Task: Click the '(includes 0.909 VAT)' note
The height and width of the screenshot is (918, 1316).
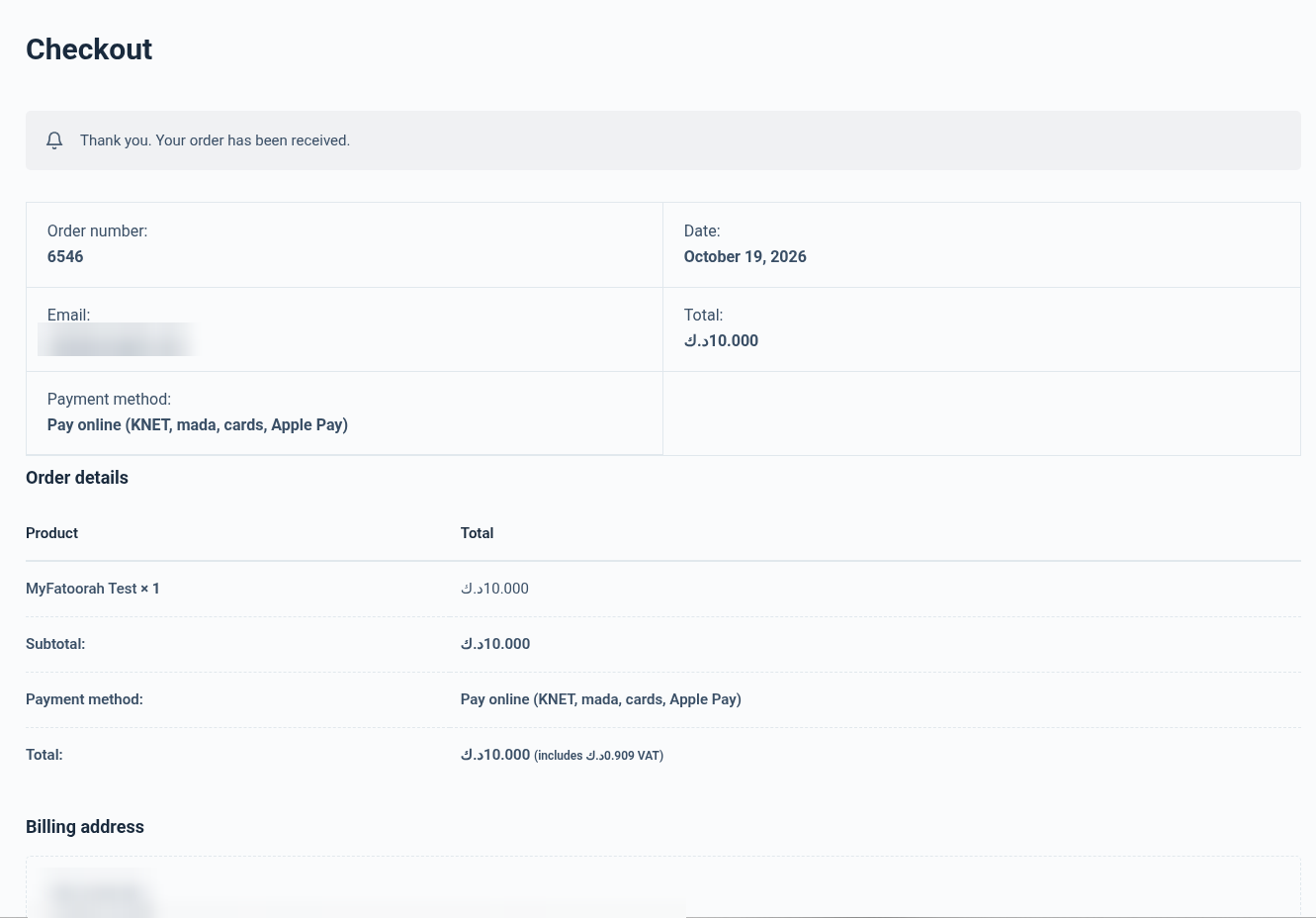Action: pyautogui.click(x=598, y=756)
